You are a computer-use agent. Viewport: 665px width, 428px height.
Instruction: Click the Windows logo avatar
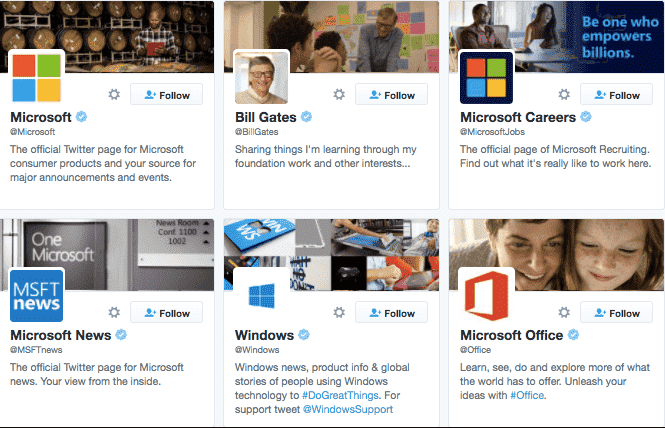pos(262,295)
